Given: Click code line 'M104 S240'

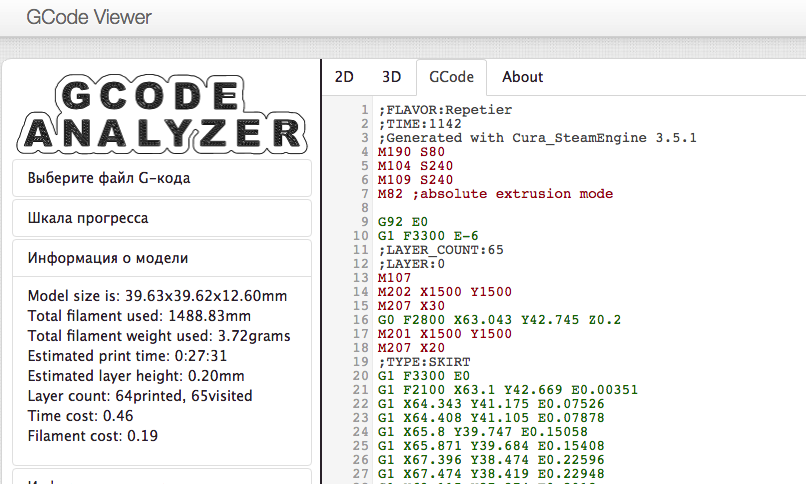Looking at the screenshot, I should [415, 166].
